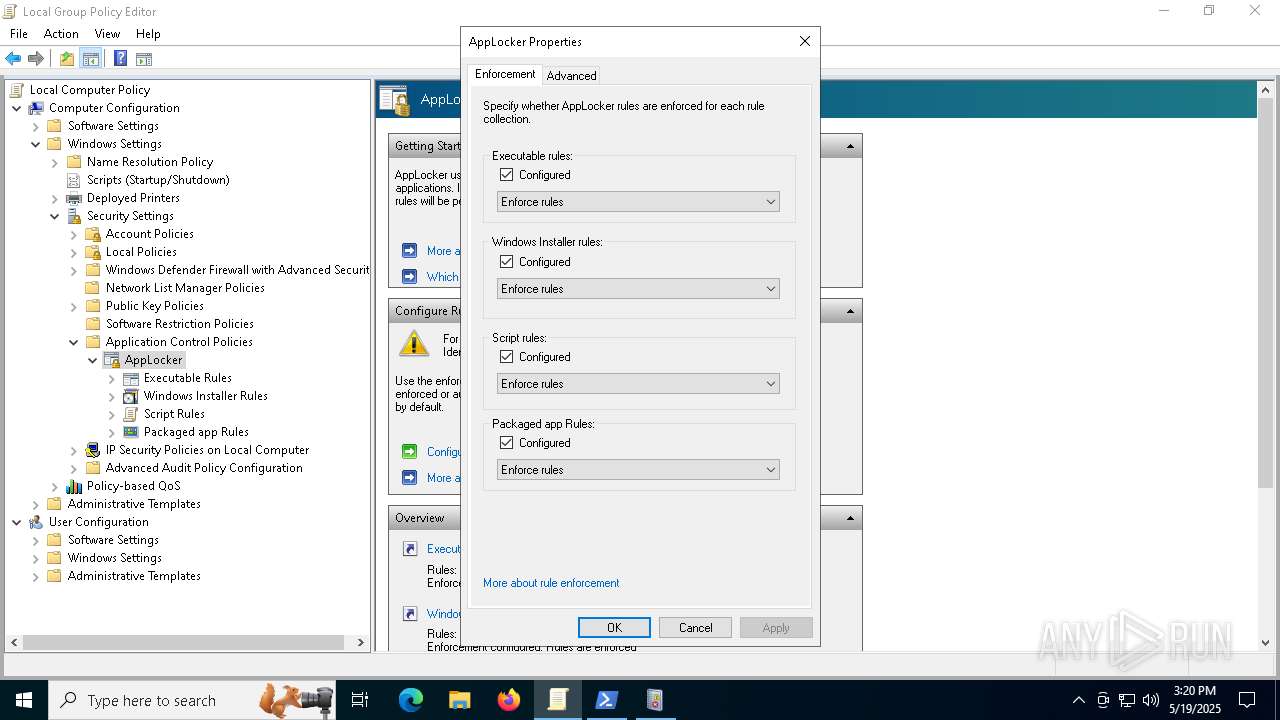
Task: Click the Computer Configuration icon
Action: [x=36, y=108]
